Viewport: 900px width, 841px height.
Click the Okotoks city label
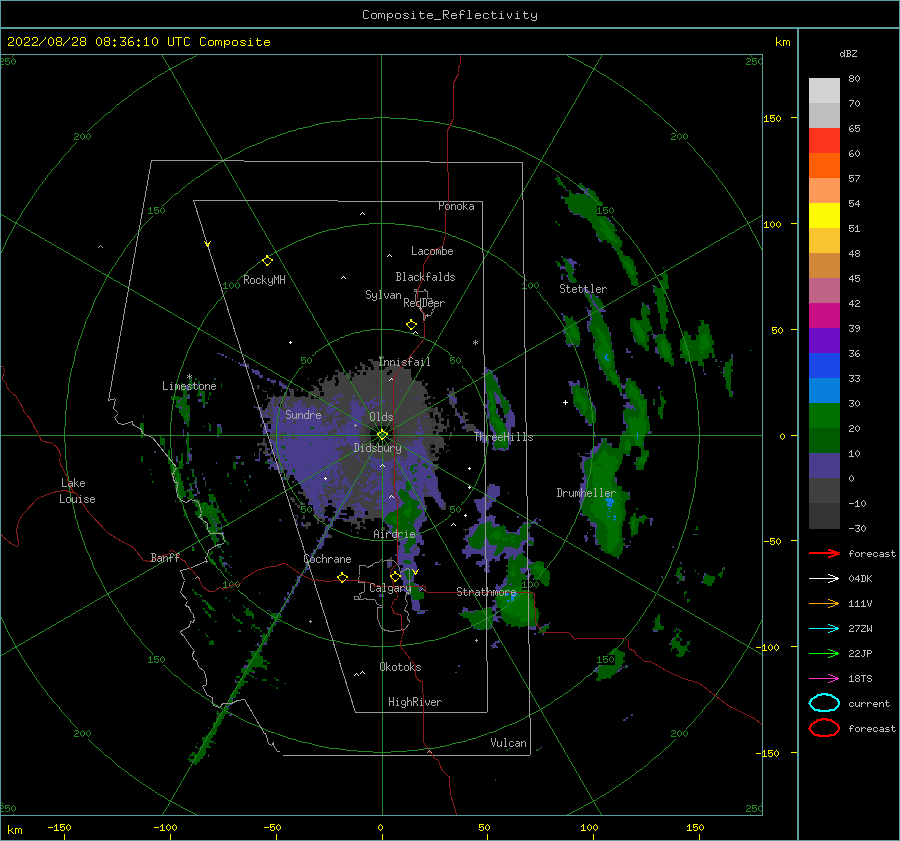click(400, 666)
